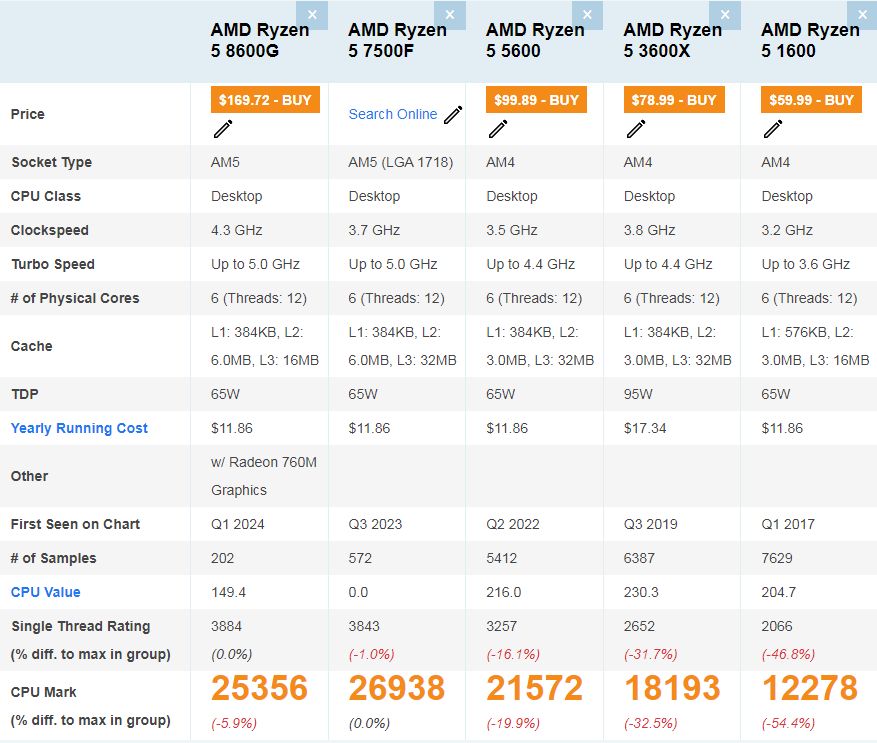This screenshot has height=743, width=877.
Task: Click the 95W TDP value
Action: pyautogui.click(x=638, y=394)
